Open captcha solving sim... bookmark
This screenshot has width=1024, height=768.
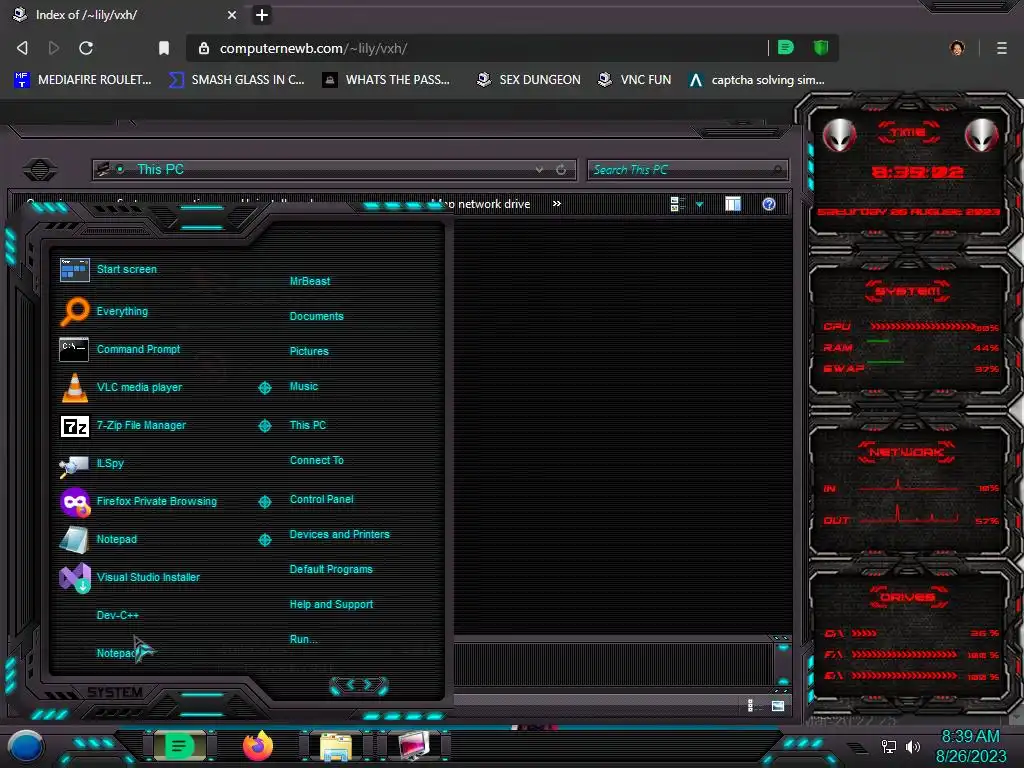[757, 80]
